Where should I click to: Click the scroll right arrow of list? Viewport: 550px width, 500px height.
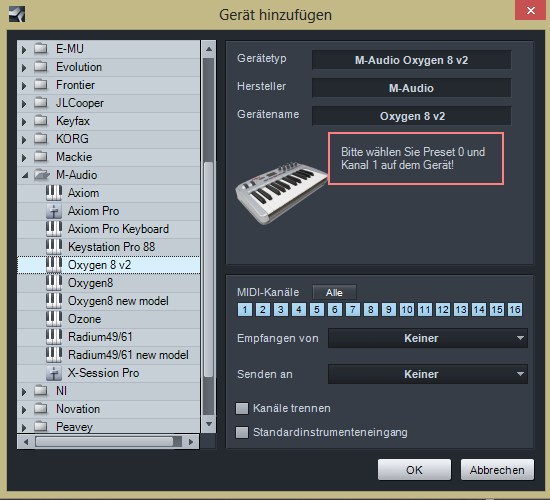191,442
